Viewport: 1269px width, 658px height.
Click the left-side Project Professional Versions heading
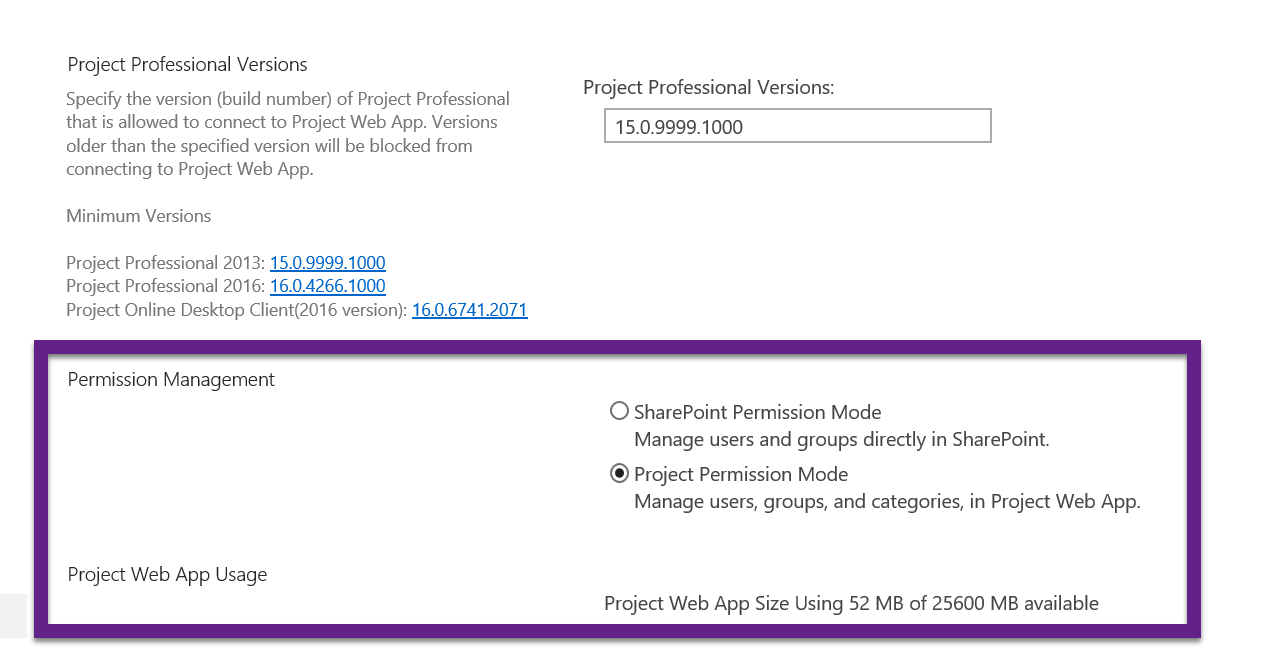(x=187, y=65)
